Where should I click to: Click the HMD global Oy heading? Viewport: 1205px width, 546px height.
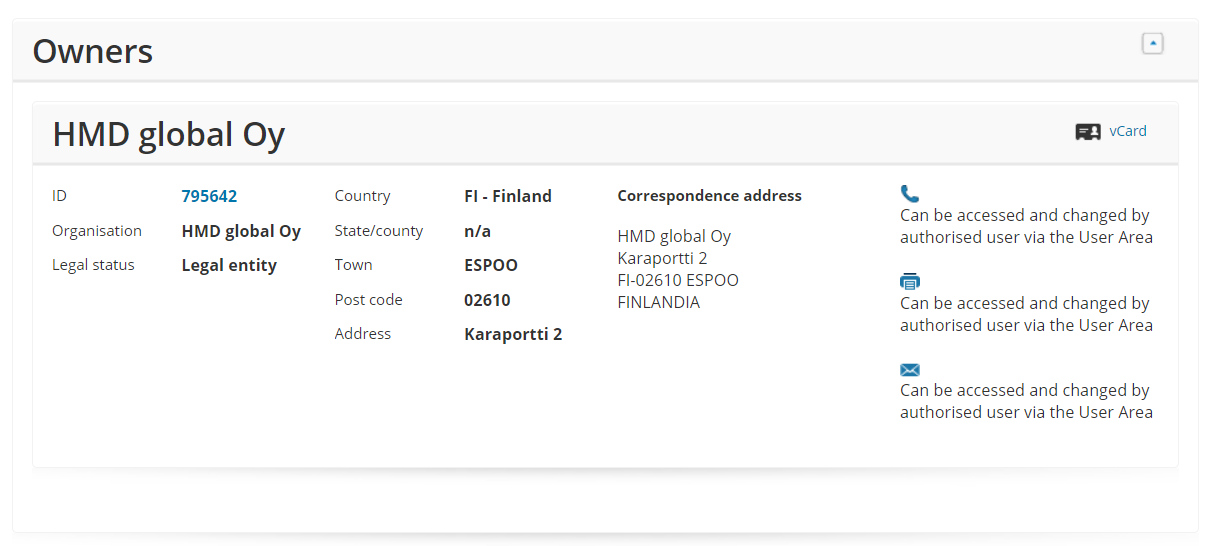click(x=169, y=134)
